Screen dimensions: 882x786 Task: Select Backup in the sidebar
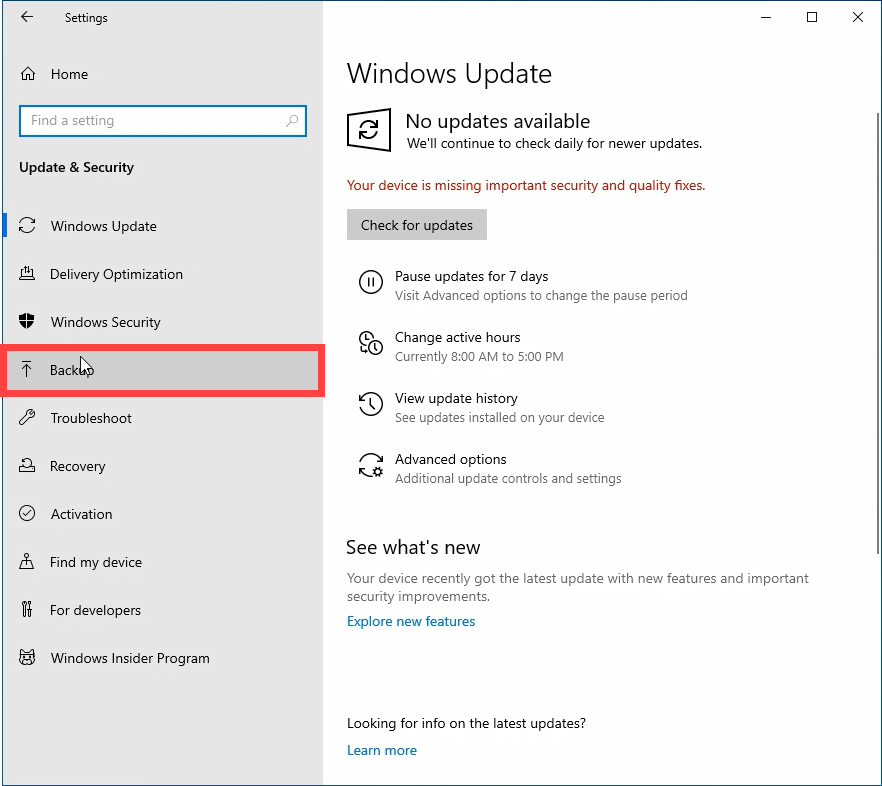pyautogui.click(x=163, y=370)
